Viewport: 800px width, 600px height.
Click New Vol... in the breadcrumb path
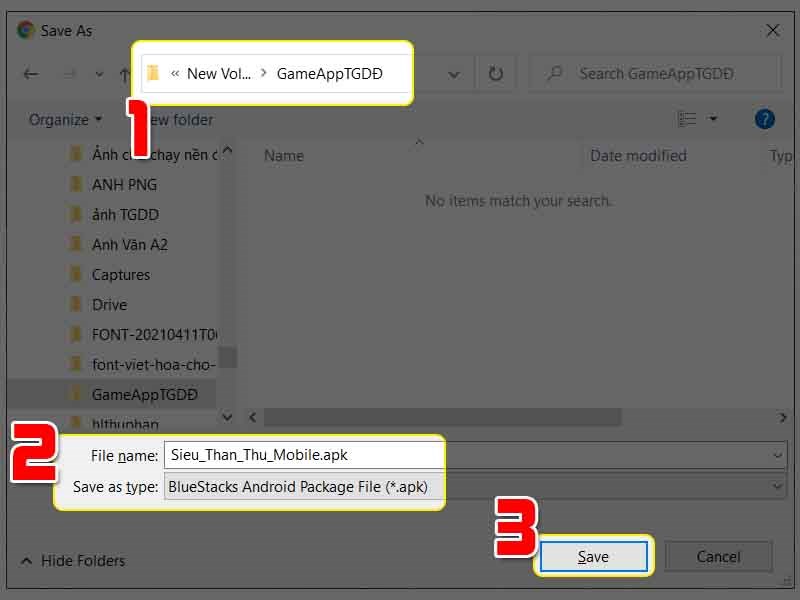click(219, 72)
